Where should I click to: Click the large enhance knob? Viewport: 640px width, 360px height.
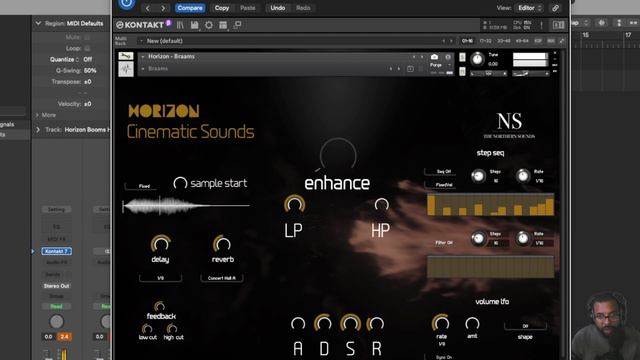tap(338, 156)
